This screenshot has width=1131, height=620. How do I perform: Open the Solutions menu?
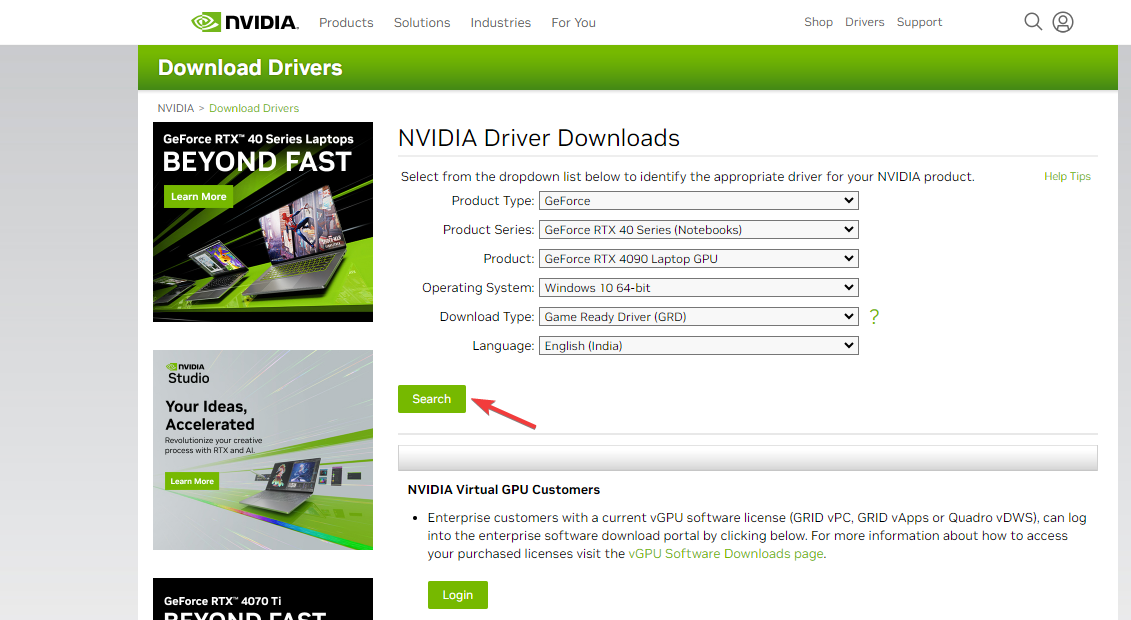click(x=422, y=22)
